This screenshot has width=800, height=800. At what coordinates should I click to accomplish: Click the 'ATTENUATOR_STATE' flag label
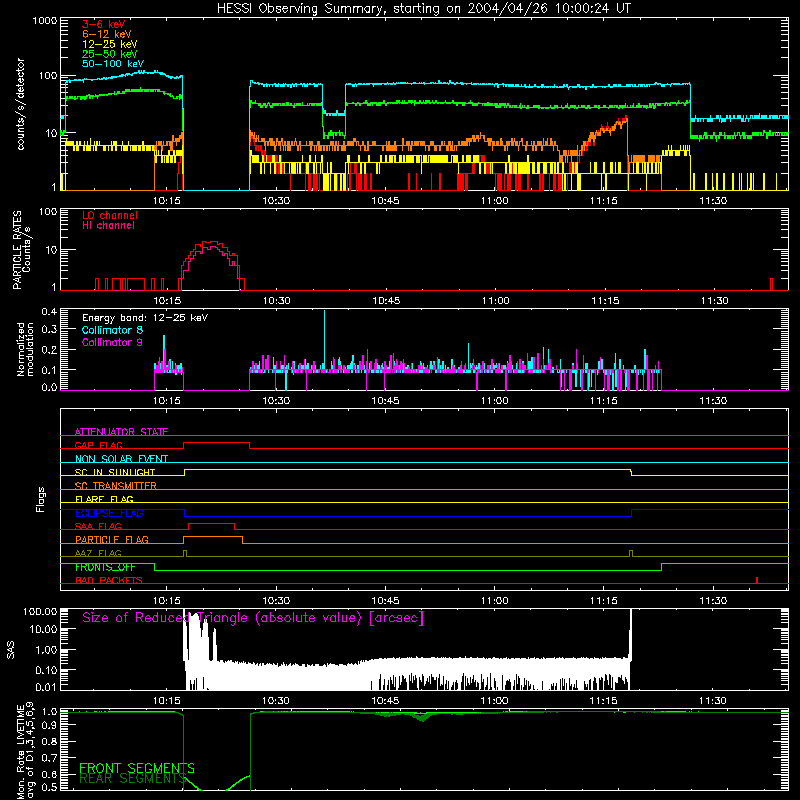(121, 432)
